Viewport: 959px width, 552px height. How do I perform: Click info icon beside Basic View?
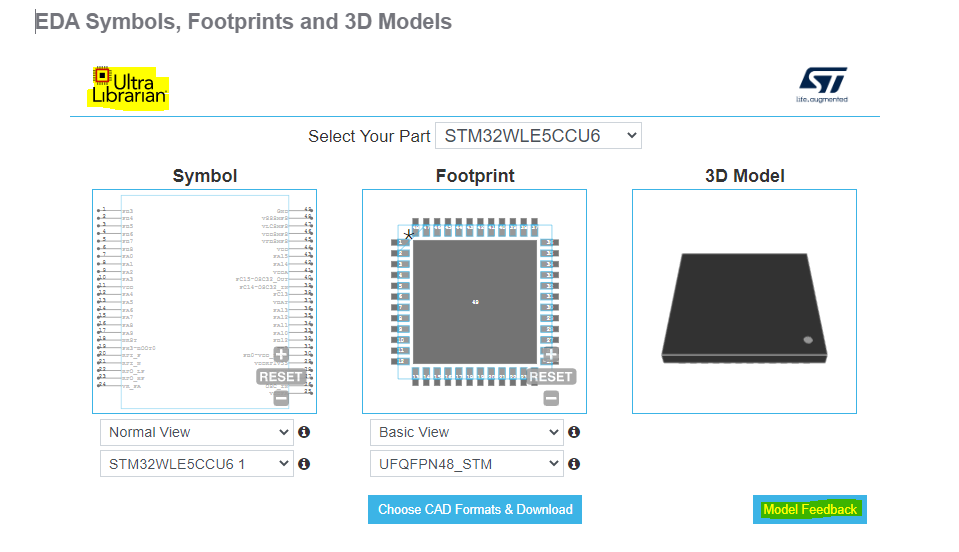pos(574,432)
